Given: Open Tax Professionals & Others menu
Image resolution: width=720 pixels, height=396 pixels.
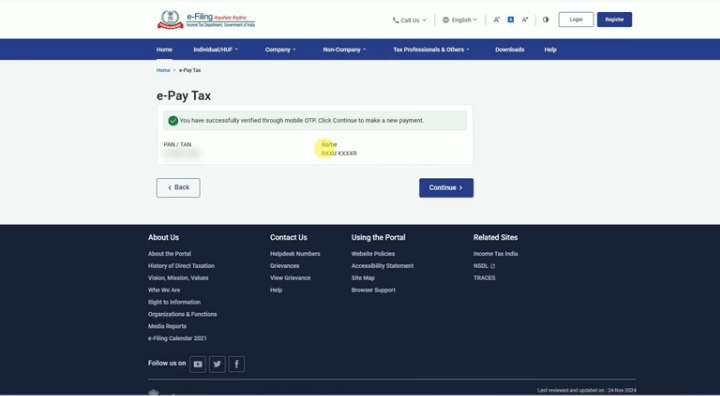Looking at the screenshot, I should tap(431, 50).
